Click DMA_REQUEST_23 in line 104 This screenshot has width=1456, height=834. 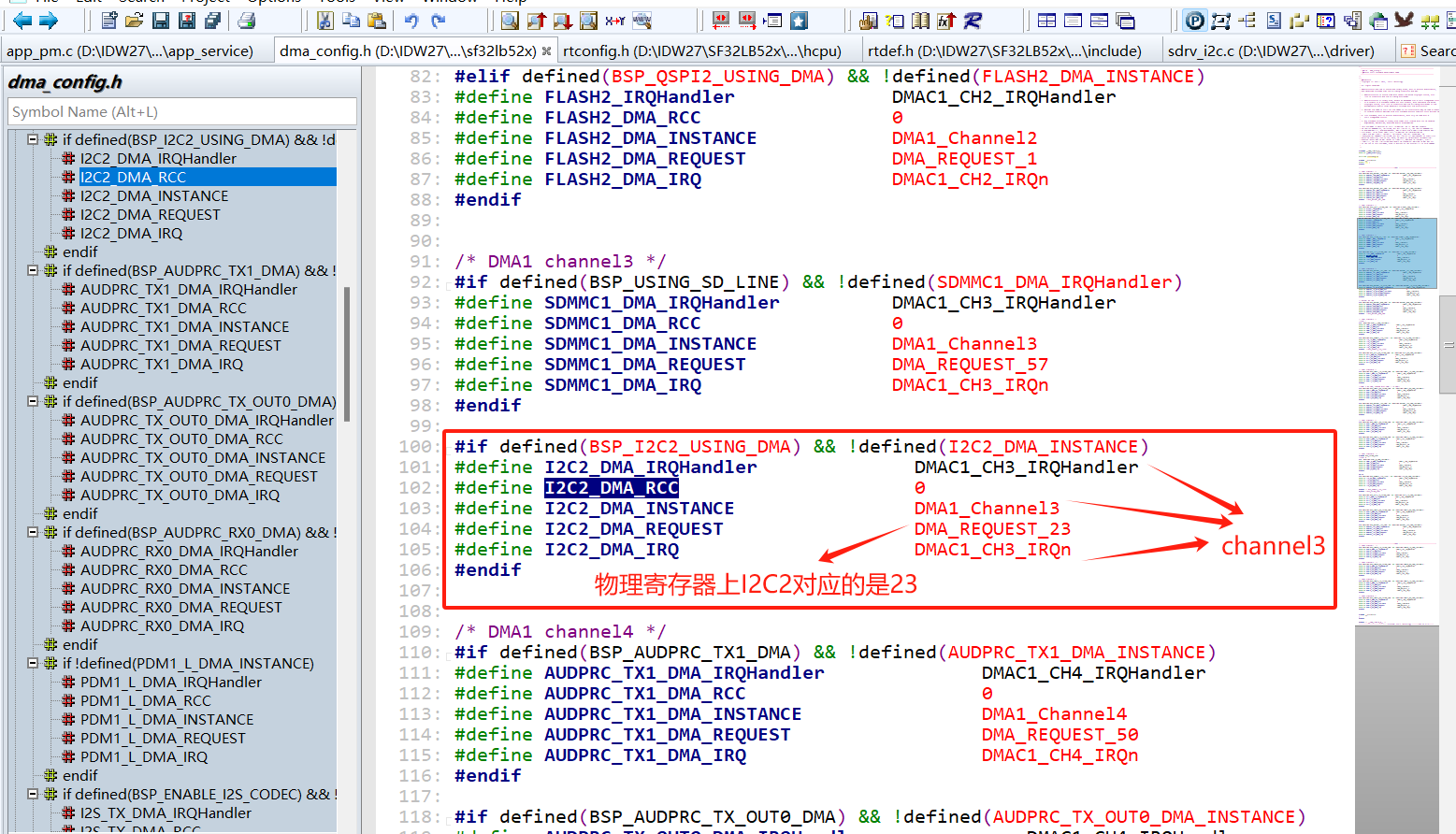[992, 528]
